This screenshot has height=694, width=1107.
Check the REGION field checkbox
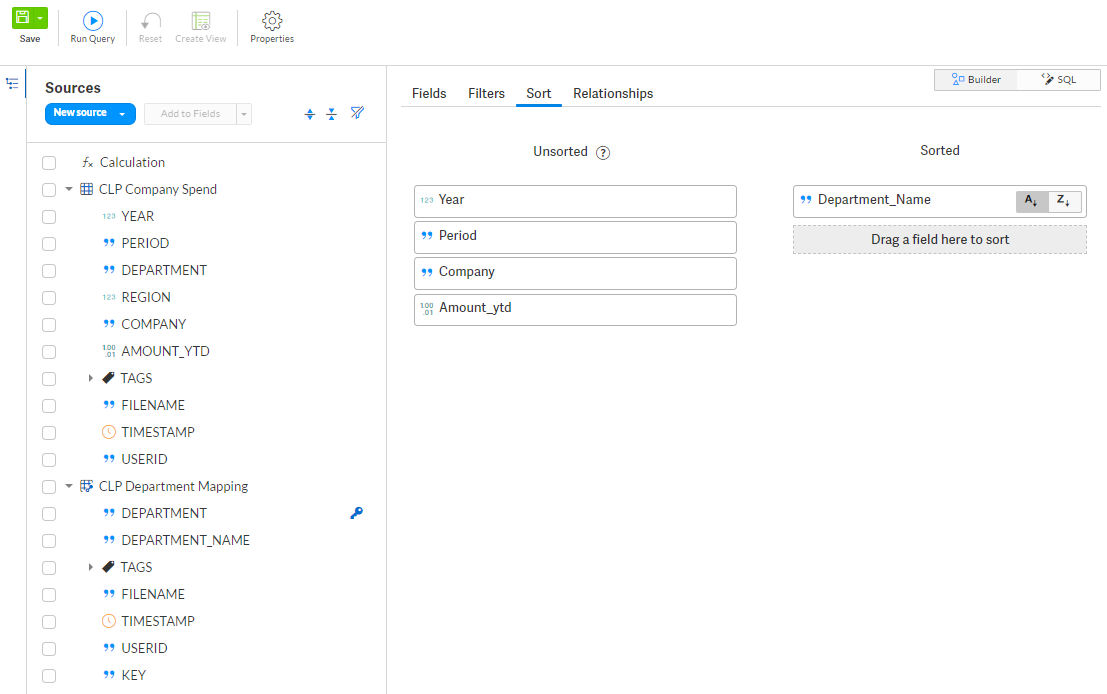[x=49, y=298]
